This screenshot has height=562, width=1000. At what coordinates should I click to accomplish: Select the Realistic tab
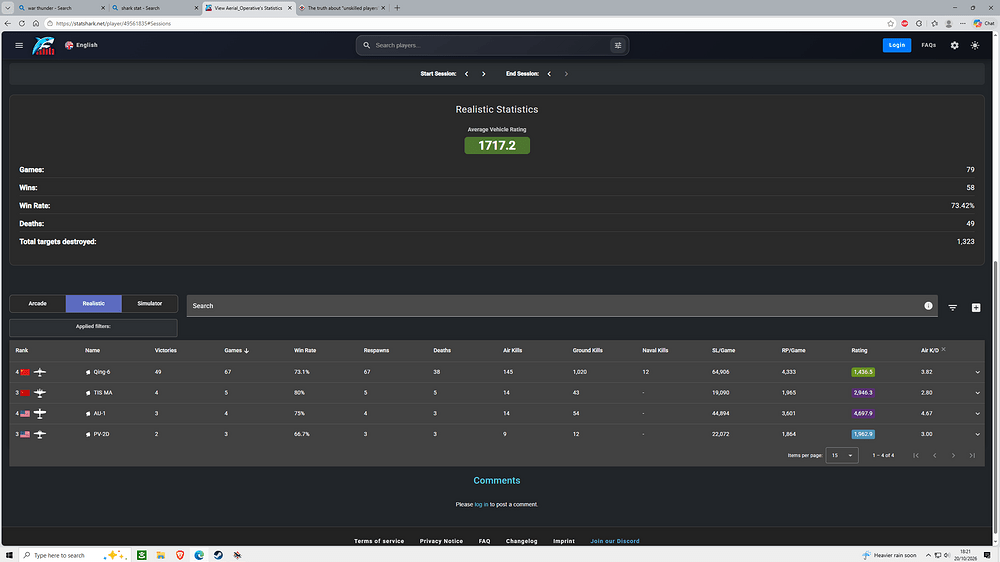tap(94, 304)
